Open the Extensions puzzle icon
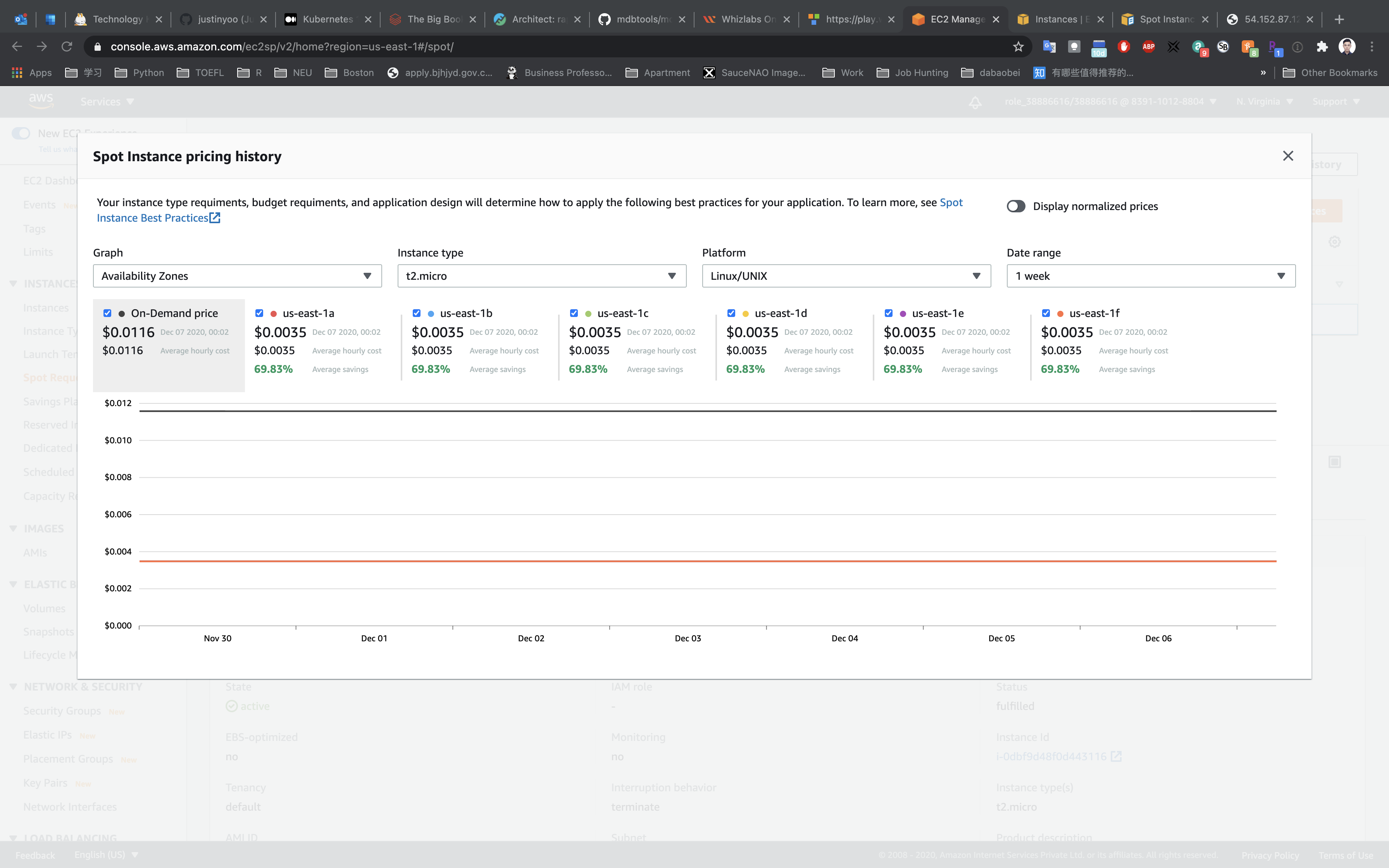1389x868 pixels. 1322,46
